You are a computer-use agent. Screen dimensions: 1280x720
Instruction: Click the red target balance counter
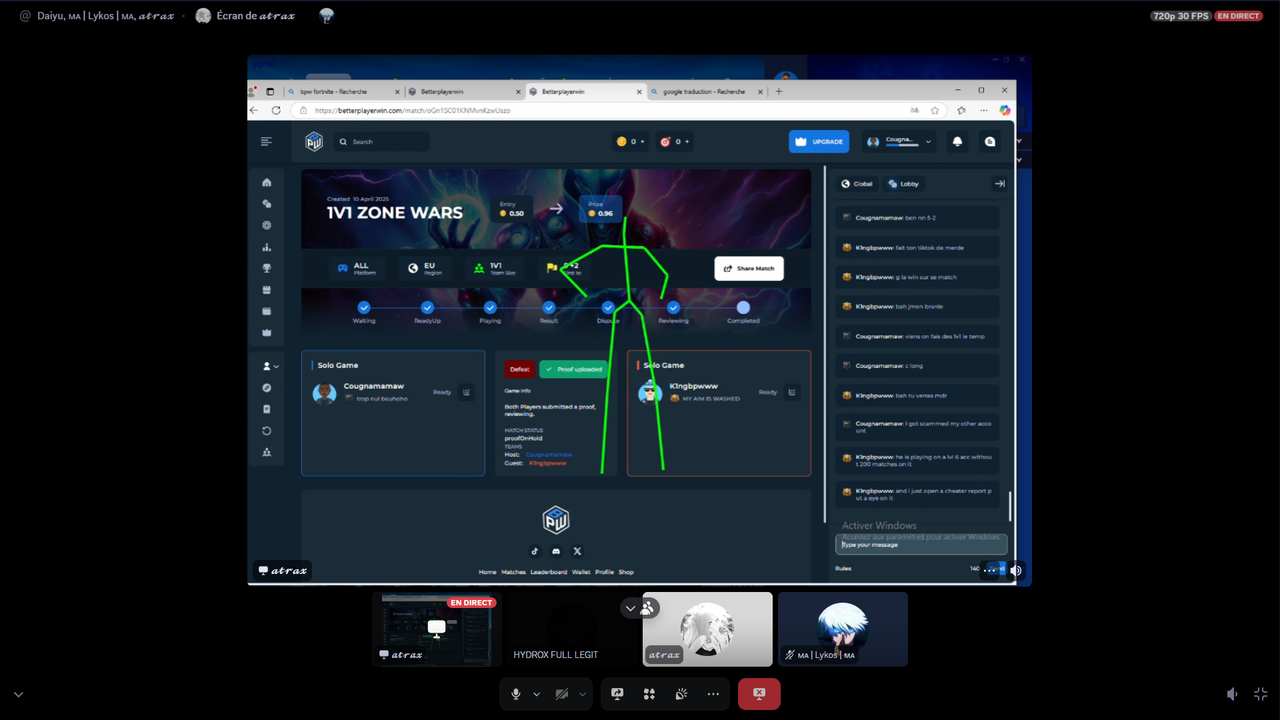click(675, 142)
